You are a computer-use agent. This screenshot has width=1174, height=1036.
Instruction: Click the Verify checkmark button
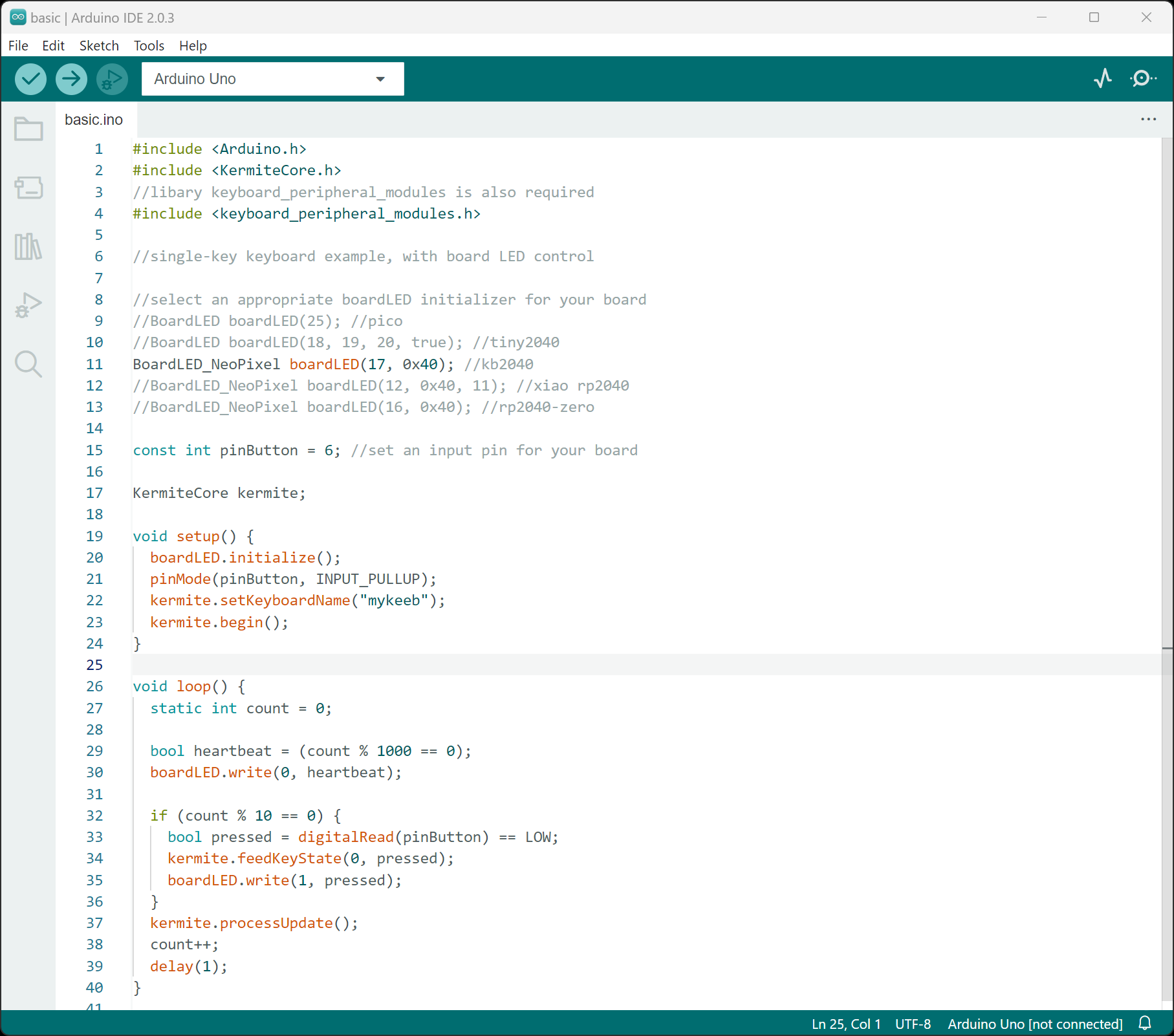click(x=30, y=79)
